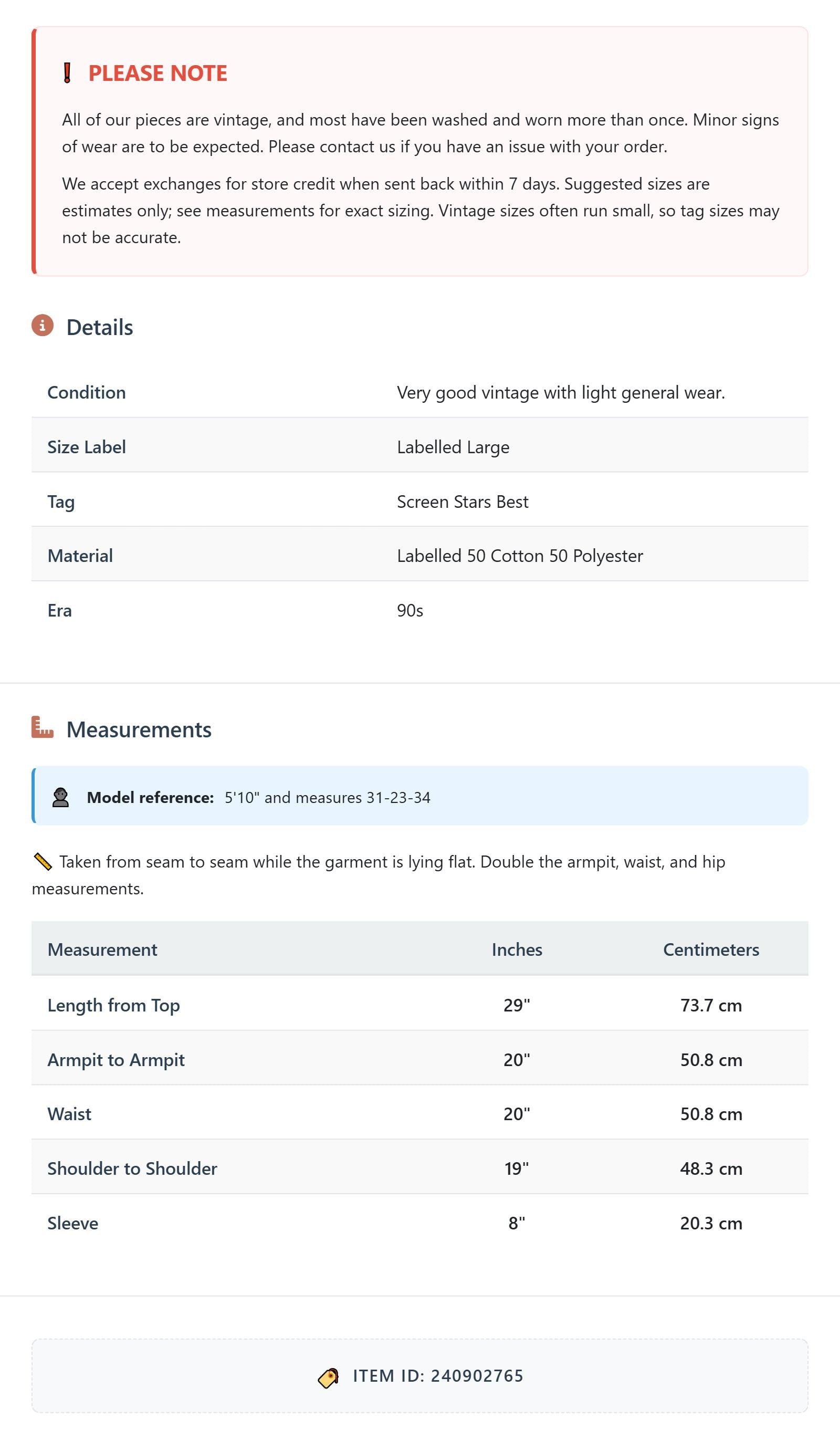Click the 90s era value
Screen dimensions: 840x1440
[409, 611]
